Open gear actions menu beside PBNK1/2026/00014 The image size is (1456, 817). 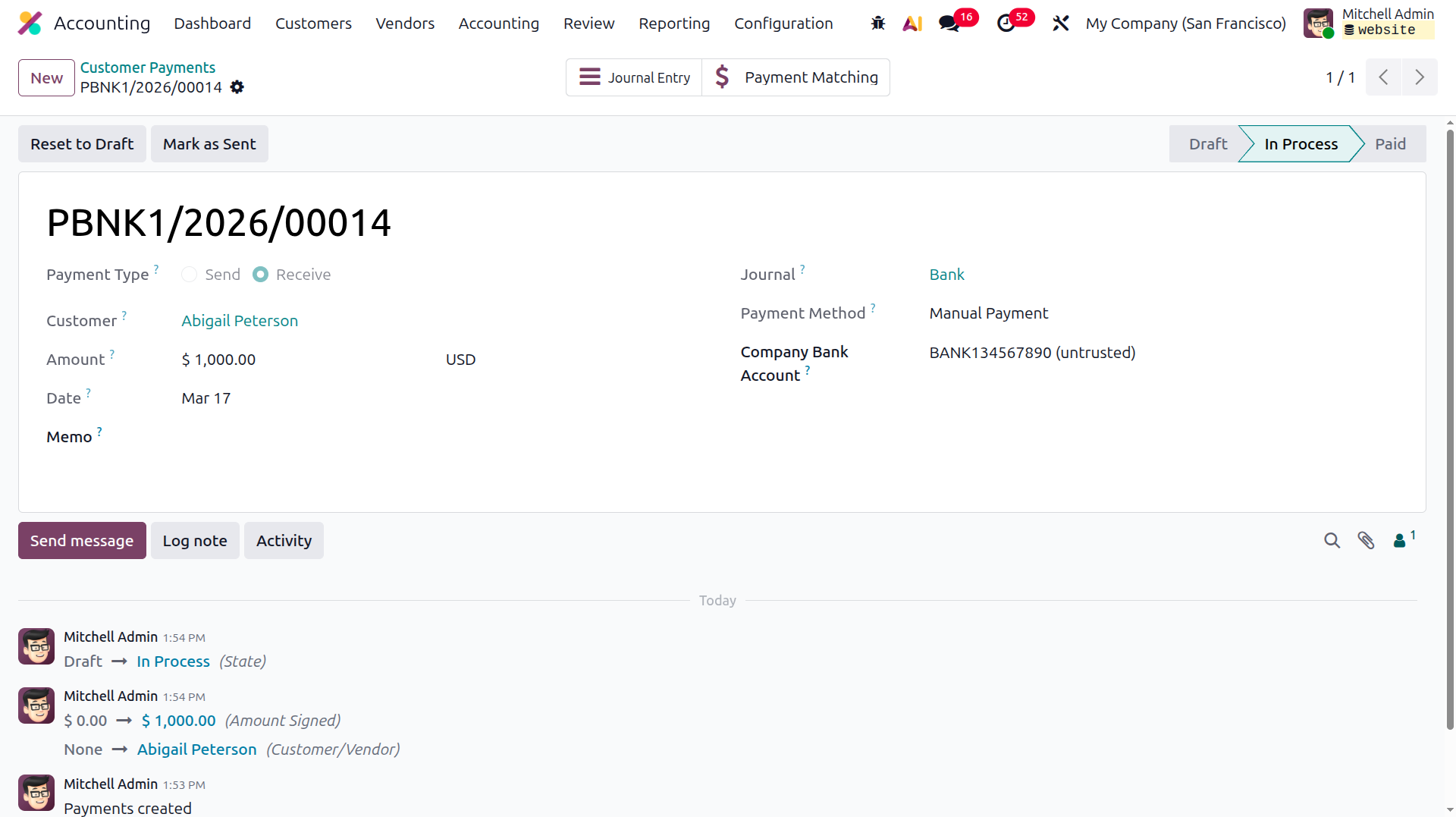coord(237,87)
